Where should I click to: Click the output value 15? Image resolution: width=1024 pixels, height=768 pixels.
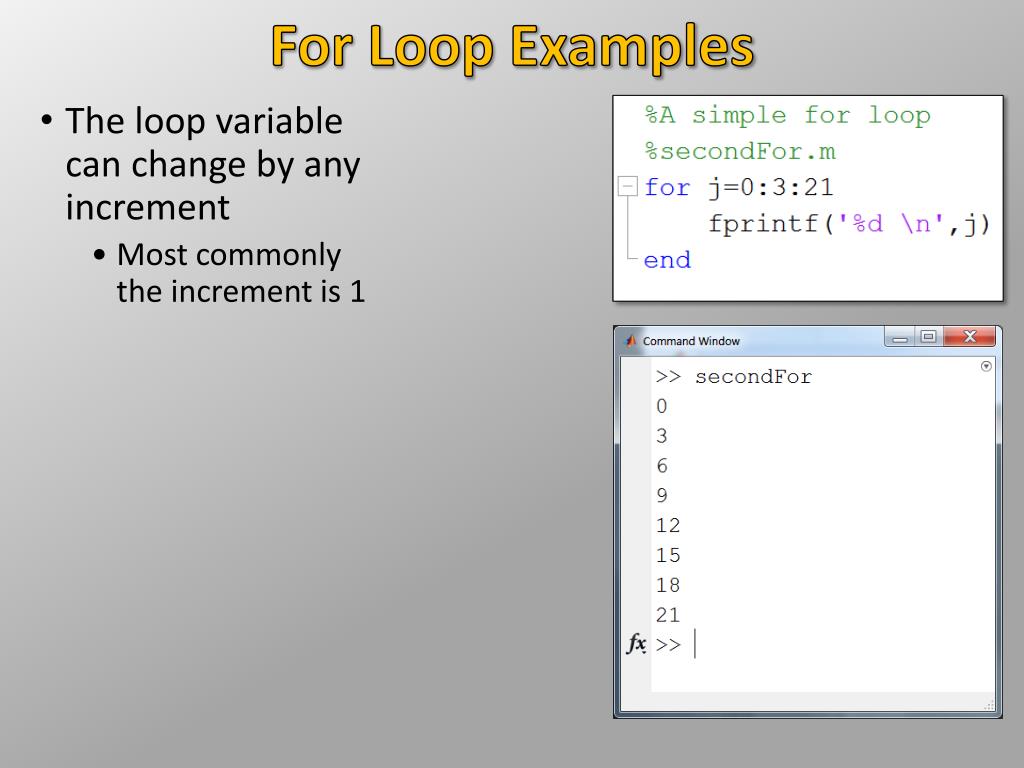point(668,555)
